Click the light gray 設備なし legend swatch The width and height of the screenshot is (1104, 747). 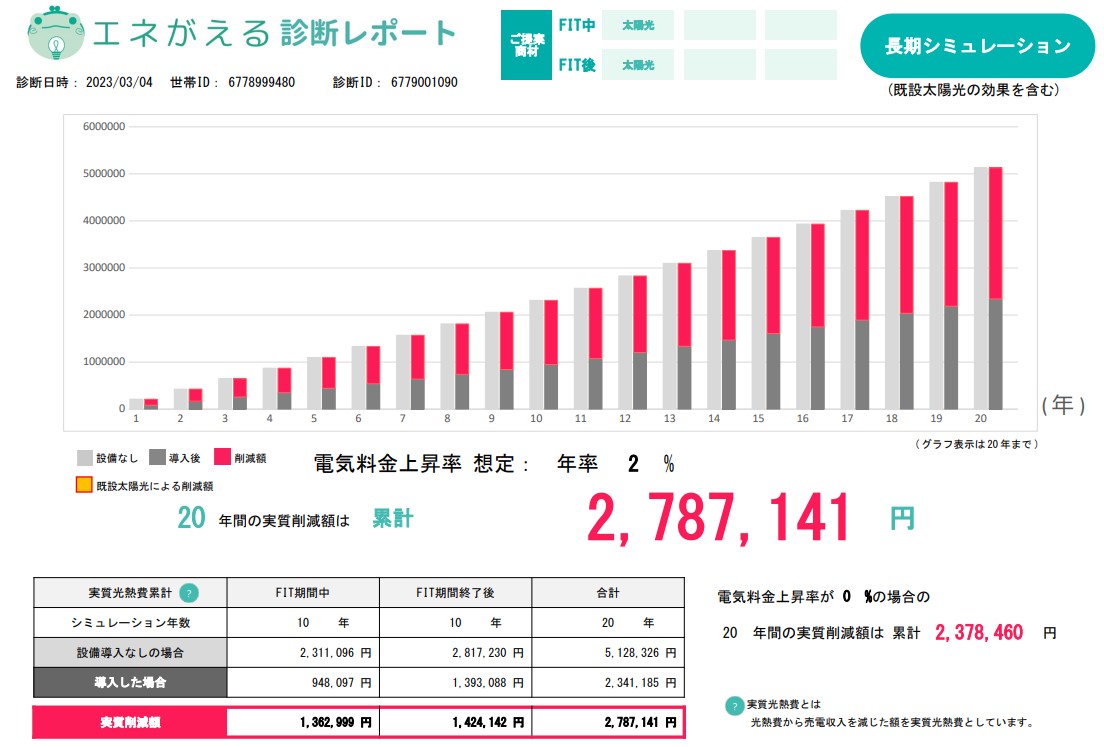pyautogui.click(x=85, y=458)
